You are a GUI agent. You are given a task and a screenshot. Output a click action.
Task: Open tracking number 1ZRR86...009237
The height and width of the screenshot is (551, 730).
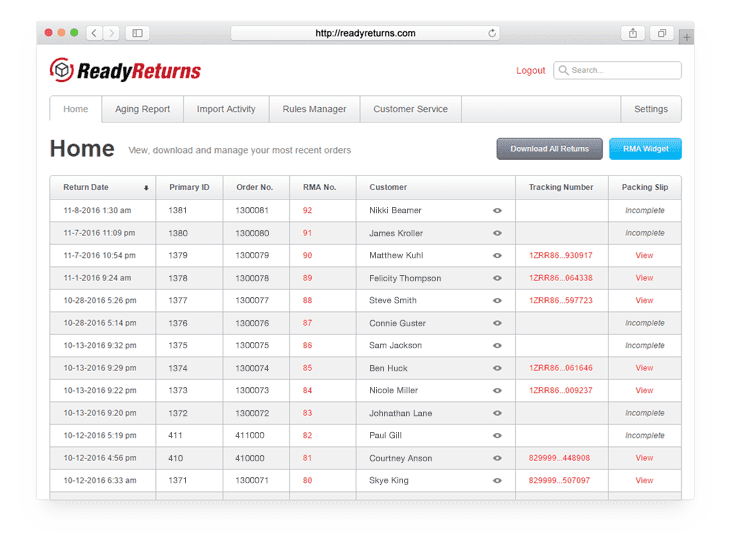[x=561, y=390]
